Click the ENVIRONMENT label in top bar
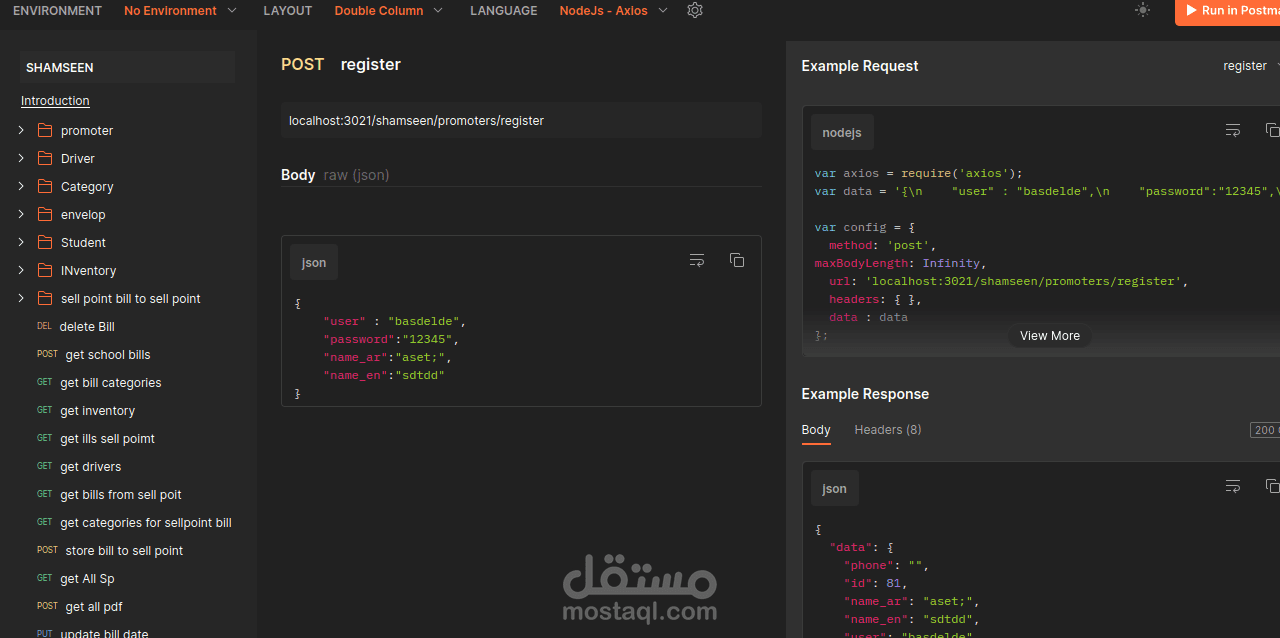Viewport: 1280px width, 638px height. tap(57, 11)
